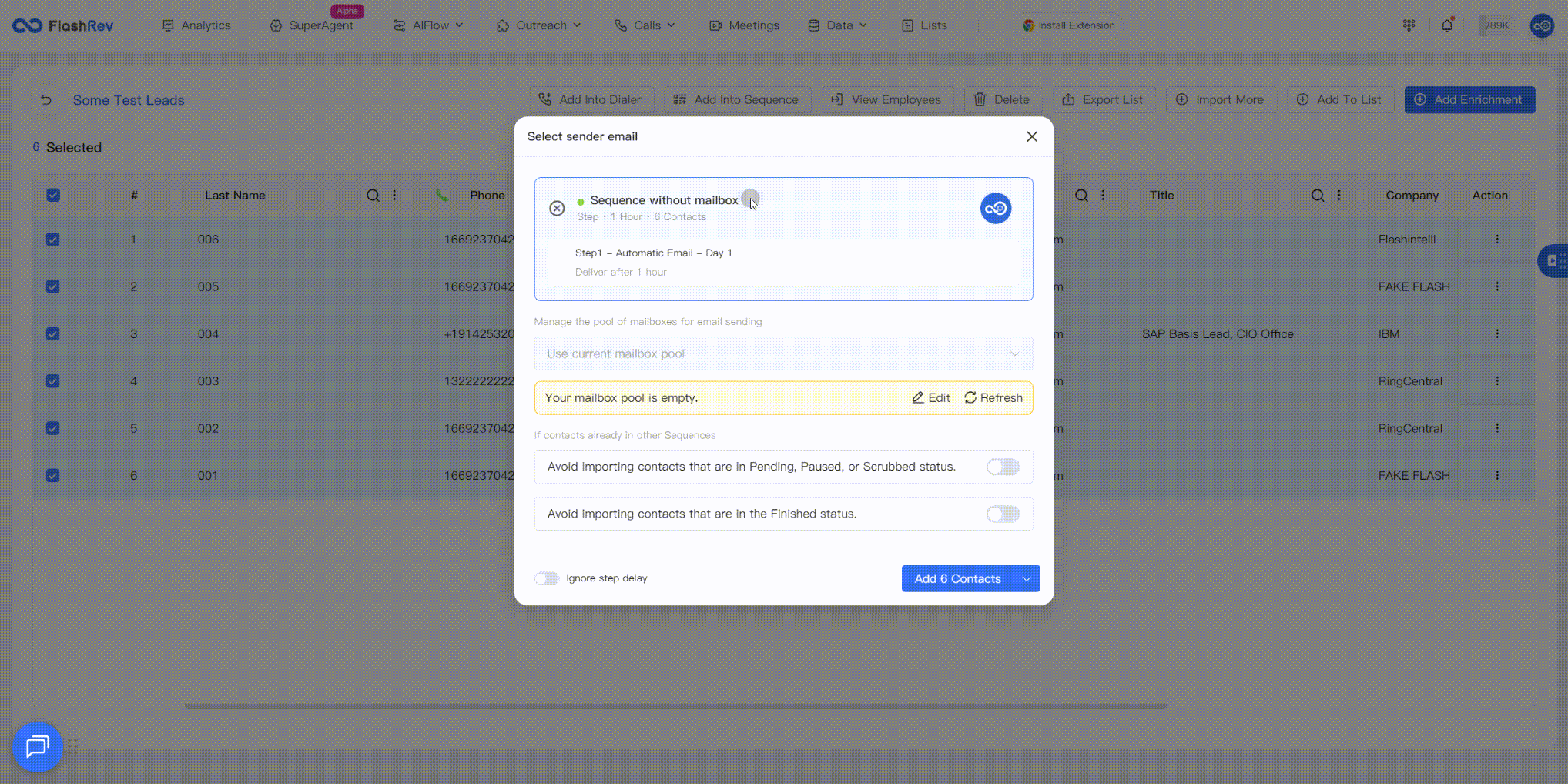
Task: Click the Refresh icon for the mailbox pool
Action: tap(970, 397)
